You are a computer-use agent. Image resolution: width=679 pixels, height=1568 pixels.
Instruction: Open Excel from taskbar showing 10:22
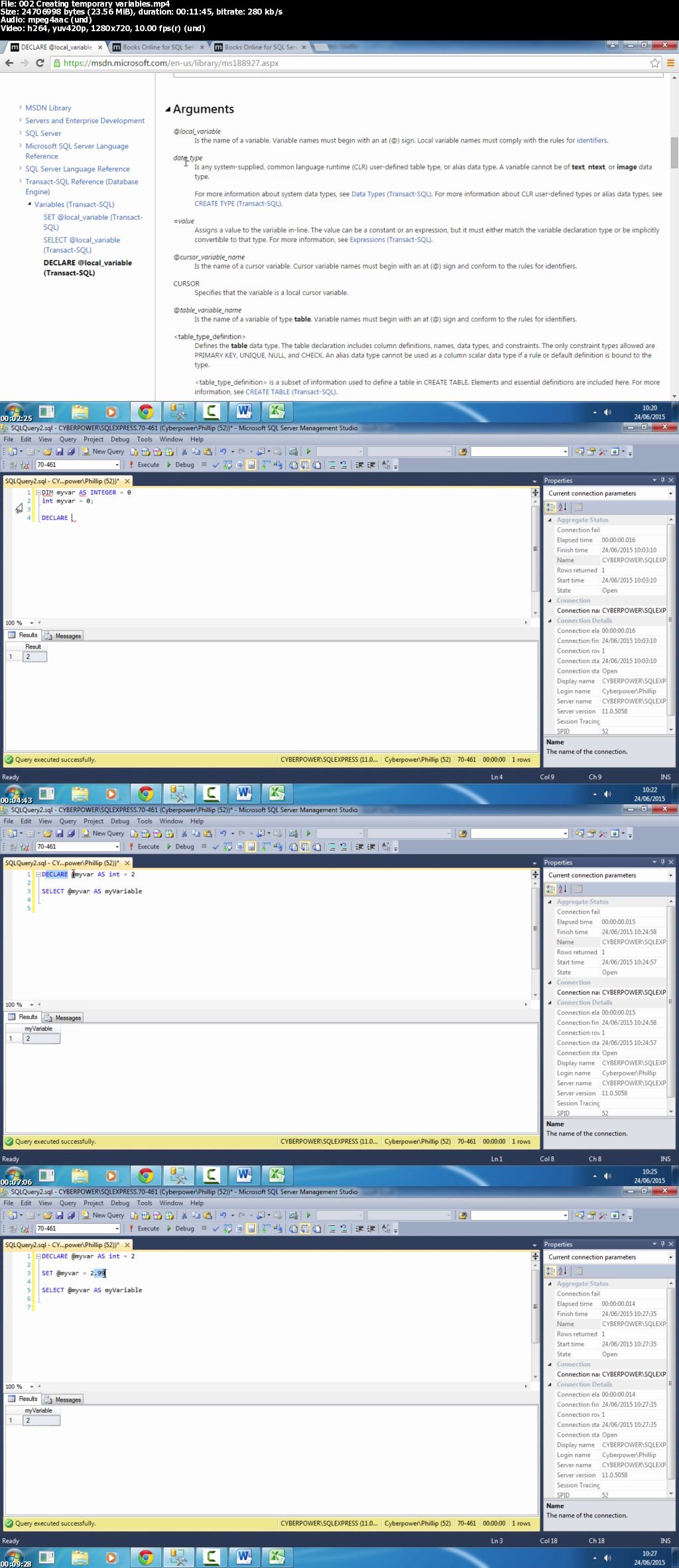point(277,794)
